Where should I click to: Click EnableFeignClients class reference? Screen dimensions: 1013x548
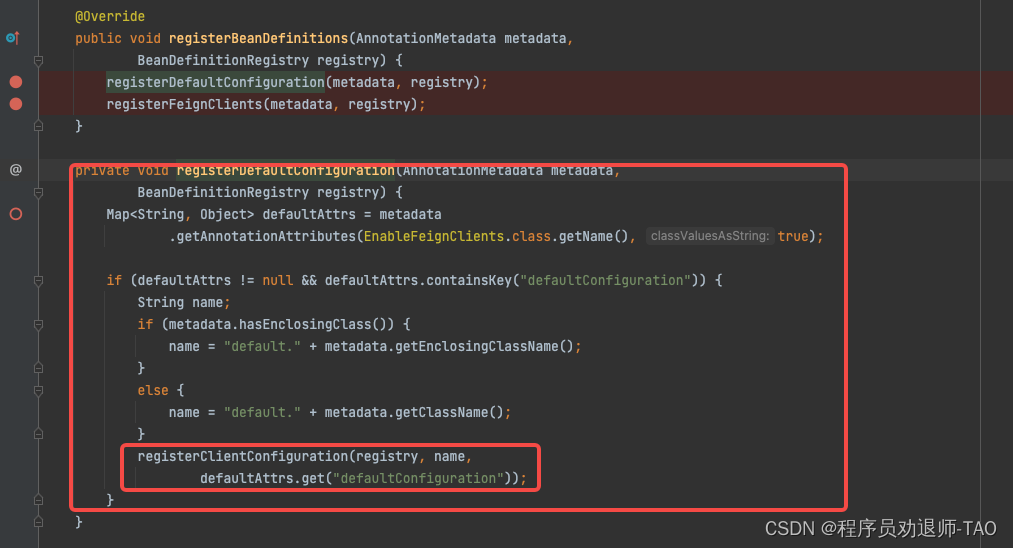coord(433,236)
